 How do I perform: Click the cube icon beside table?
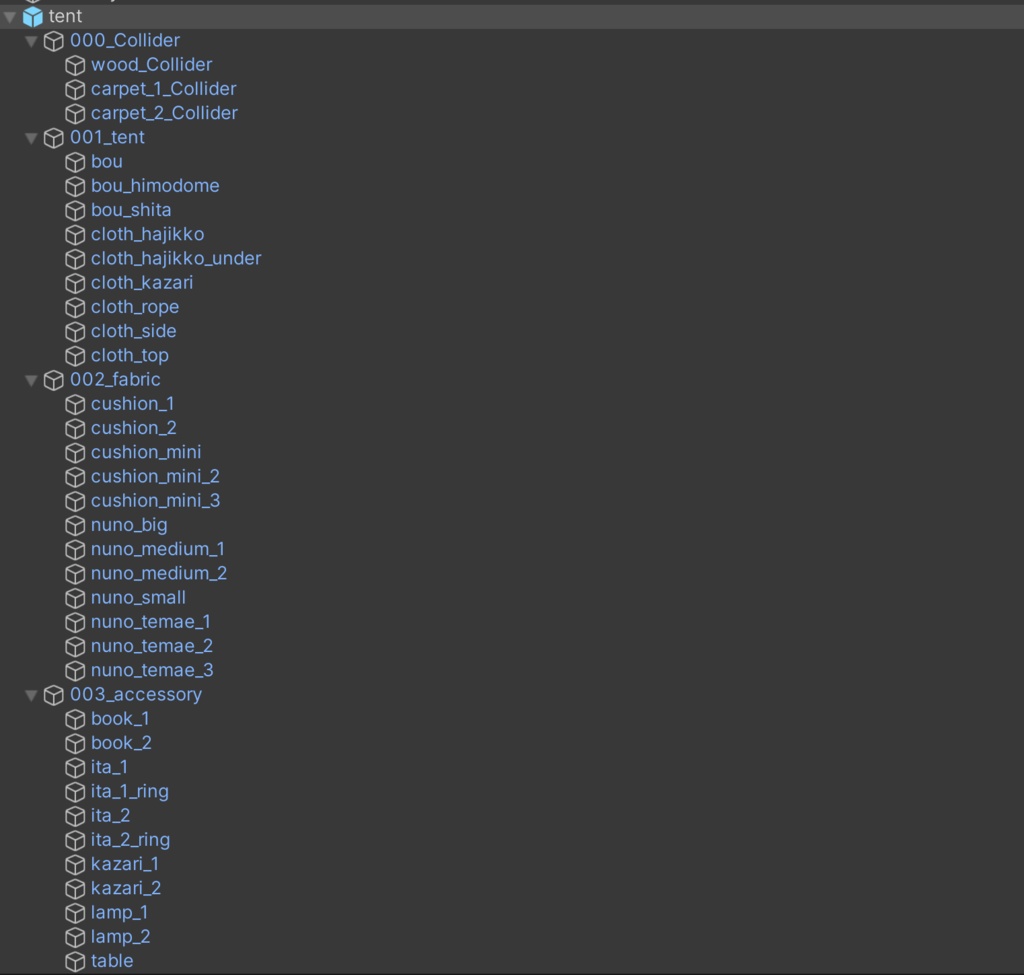(x=75, y=961)
